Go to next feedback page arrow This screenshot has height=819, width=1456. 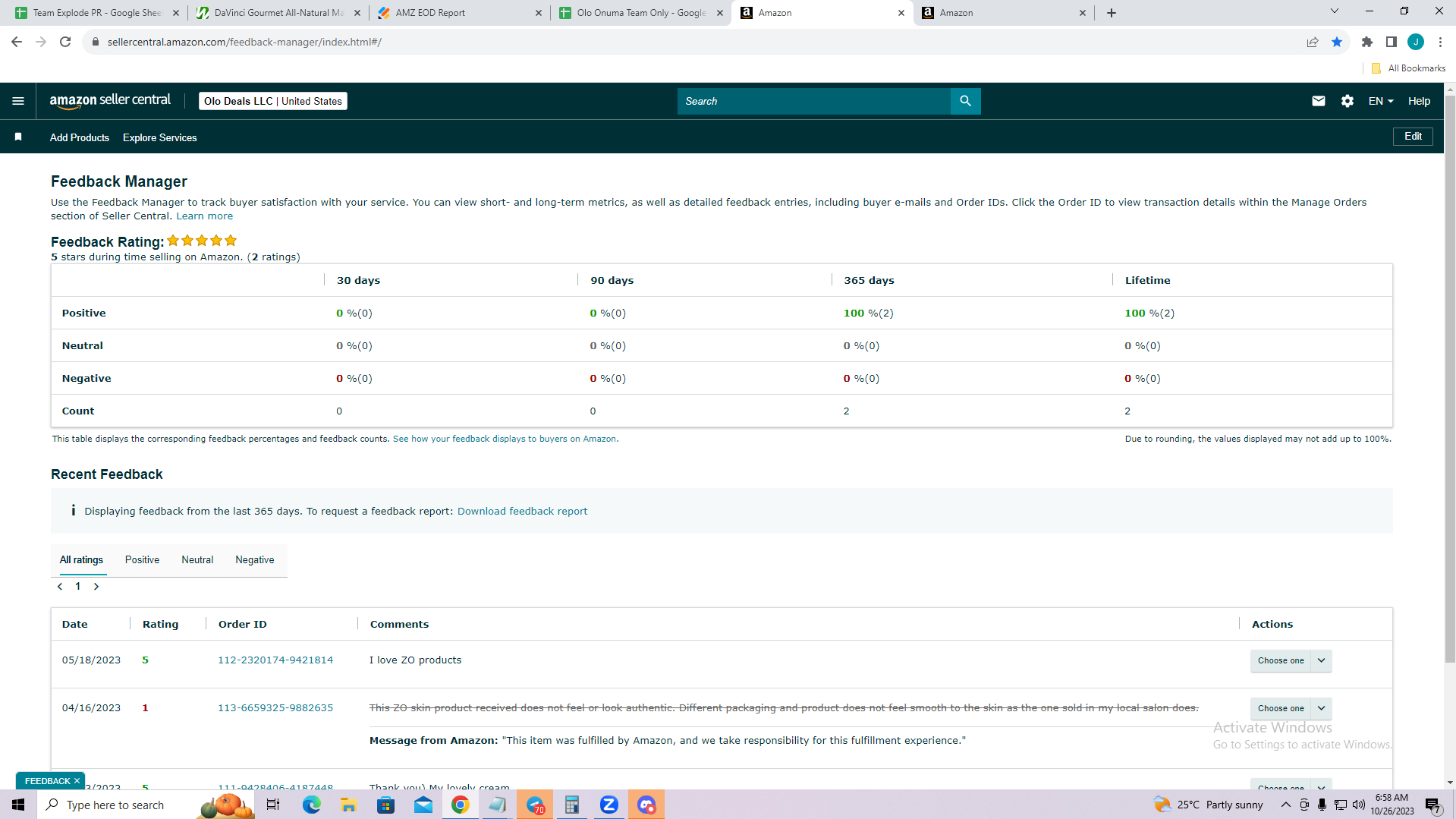coord(96,587)
